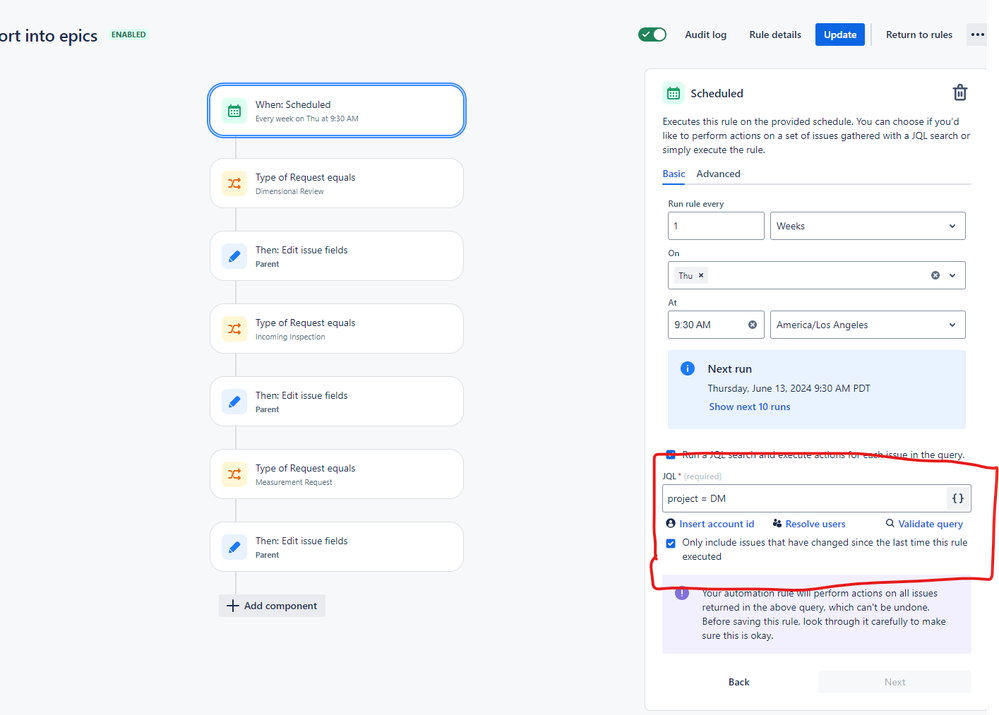999x715 pixels.
Task: Remove the Thu day tag
Action: [701, 275]
